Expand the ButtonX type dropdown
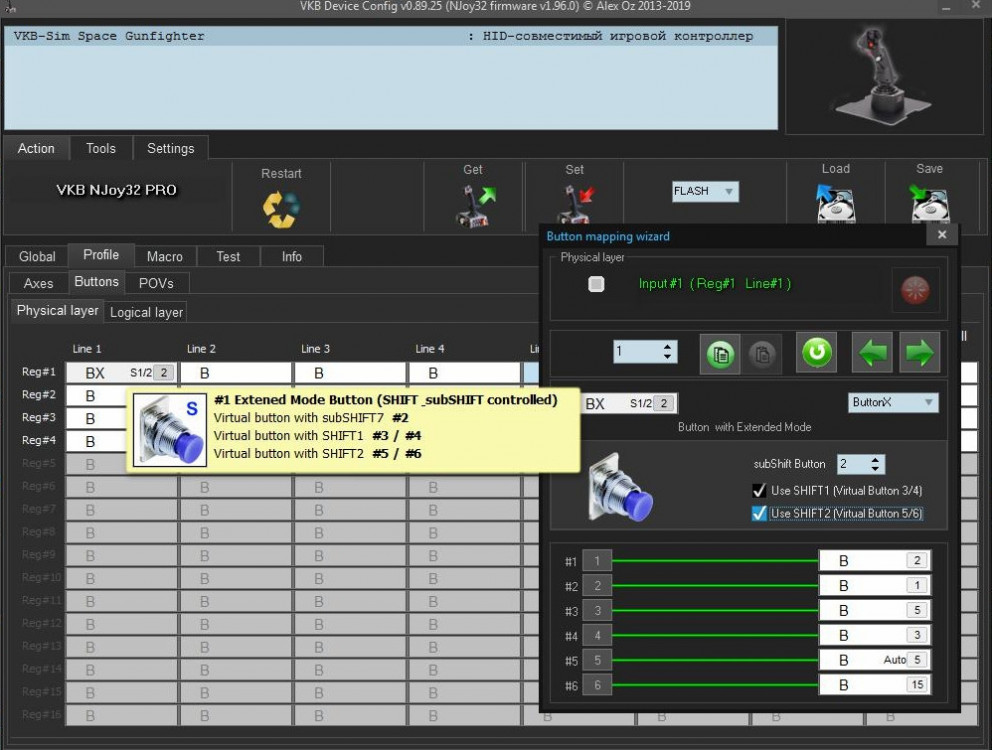This screenshot has width=992, height=750. (893, 402)
